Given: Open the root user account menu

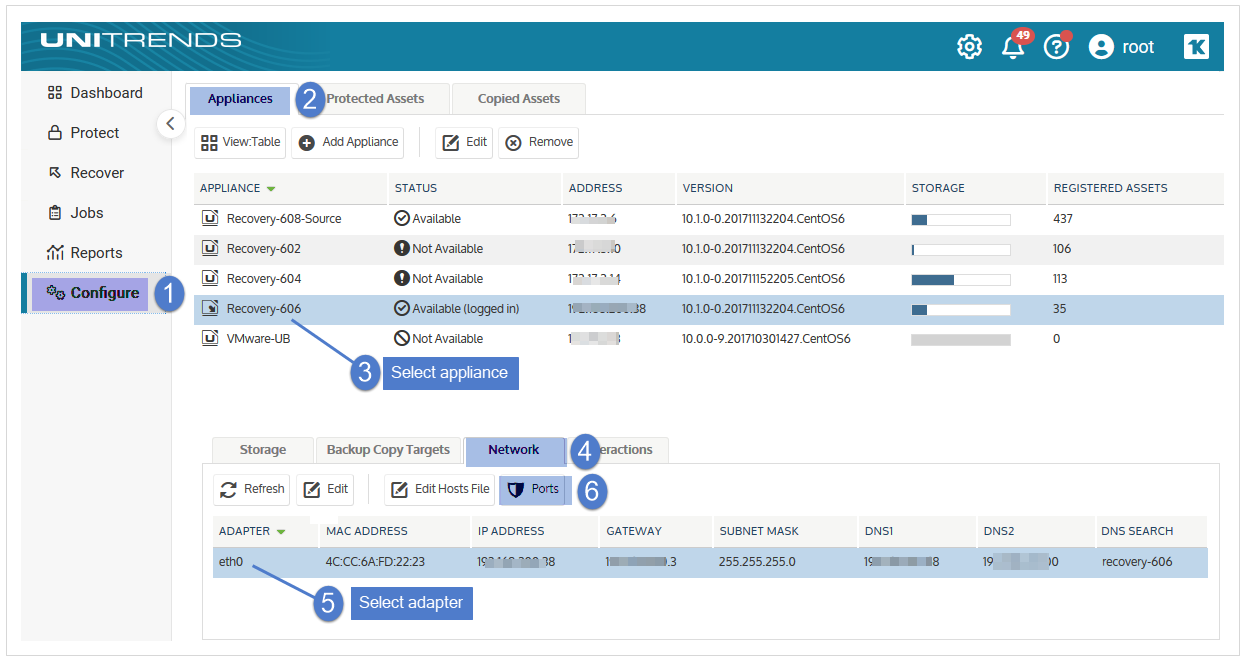Looking at the screenshot, I should click(1121, 47).
